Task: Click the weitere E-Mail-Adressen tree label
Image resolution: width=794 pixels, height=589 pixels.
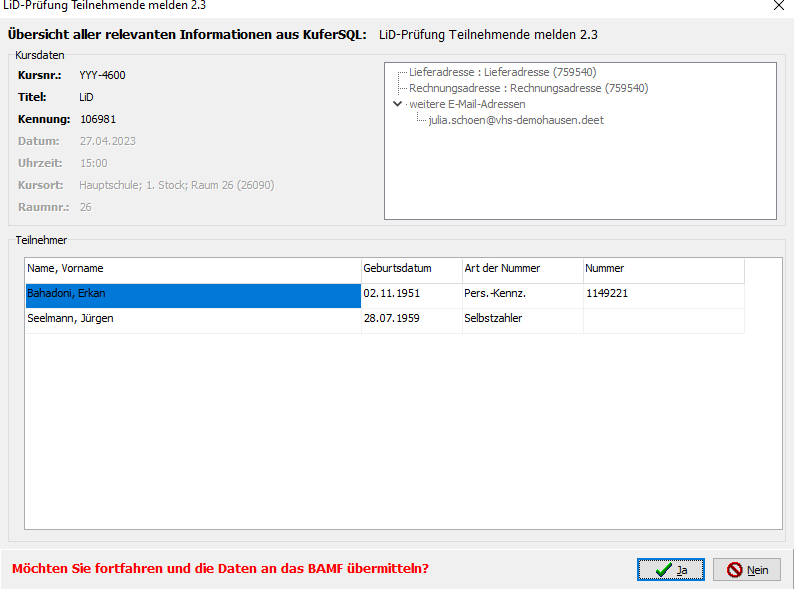Action: click(467, 104)
